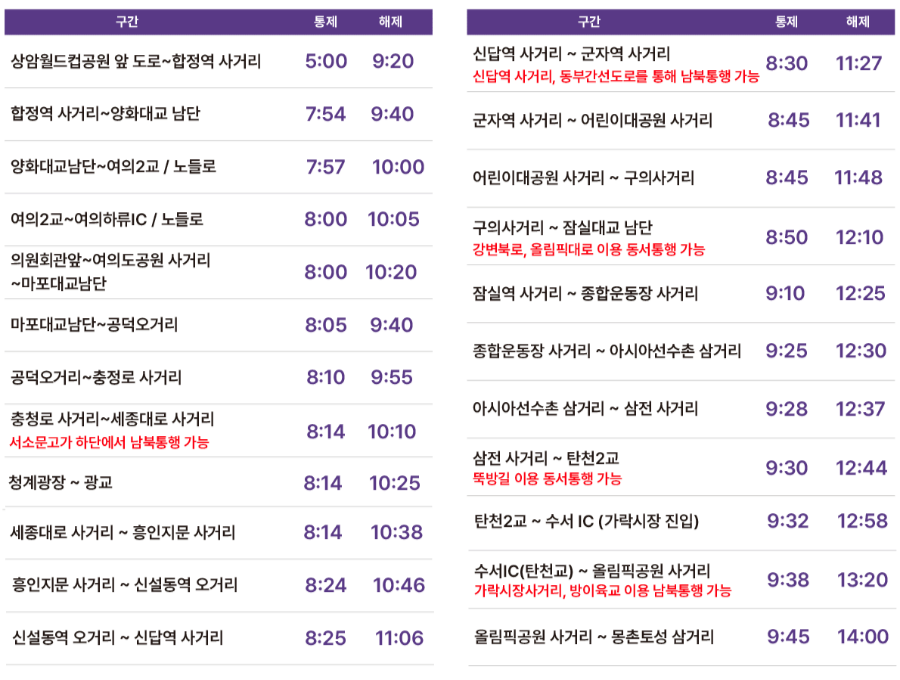Select the 청계광장 ~ 광교 section
This screenshot has height=680, width=900.
tap(61, 483)
